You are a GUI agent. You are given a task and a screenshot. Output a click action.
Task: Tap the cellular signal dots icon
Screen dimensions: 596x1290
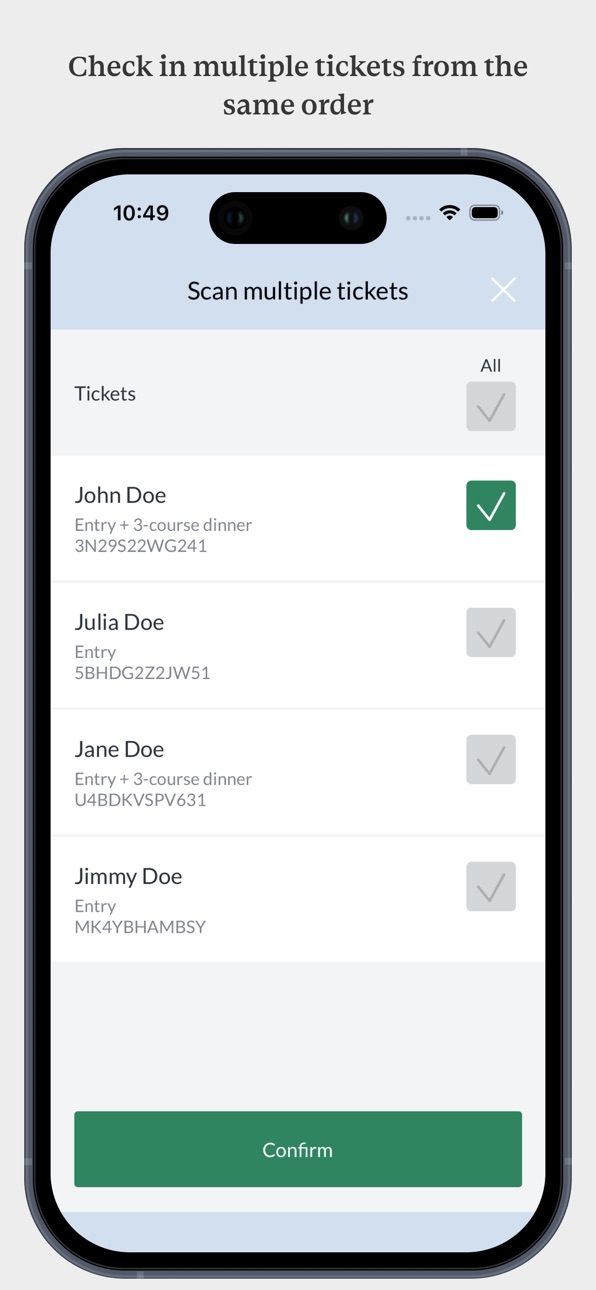[418, 218]
